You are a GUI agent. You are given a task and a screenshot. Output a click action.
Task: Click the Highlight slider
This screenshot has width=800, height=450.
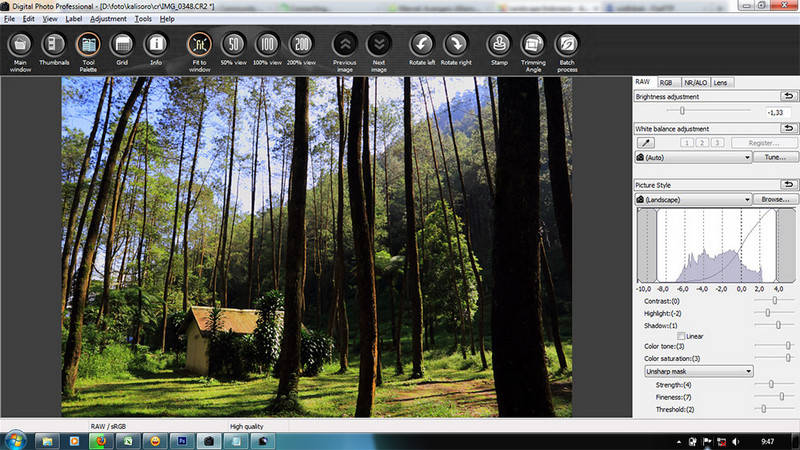tap(773, 312)
